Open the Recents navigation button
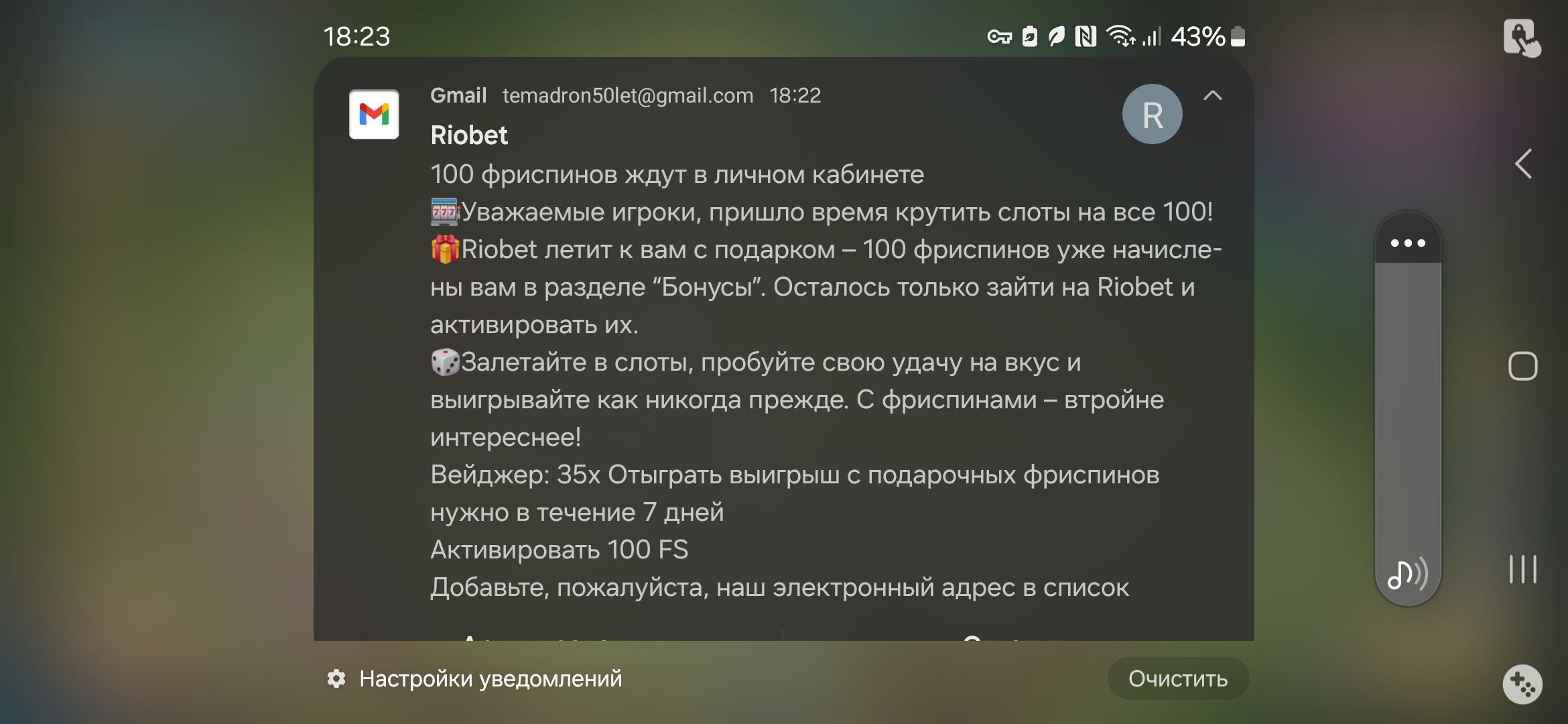The height and width of the screenshot is (724, 1568). [x=1522, y=569]
